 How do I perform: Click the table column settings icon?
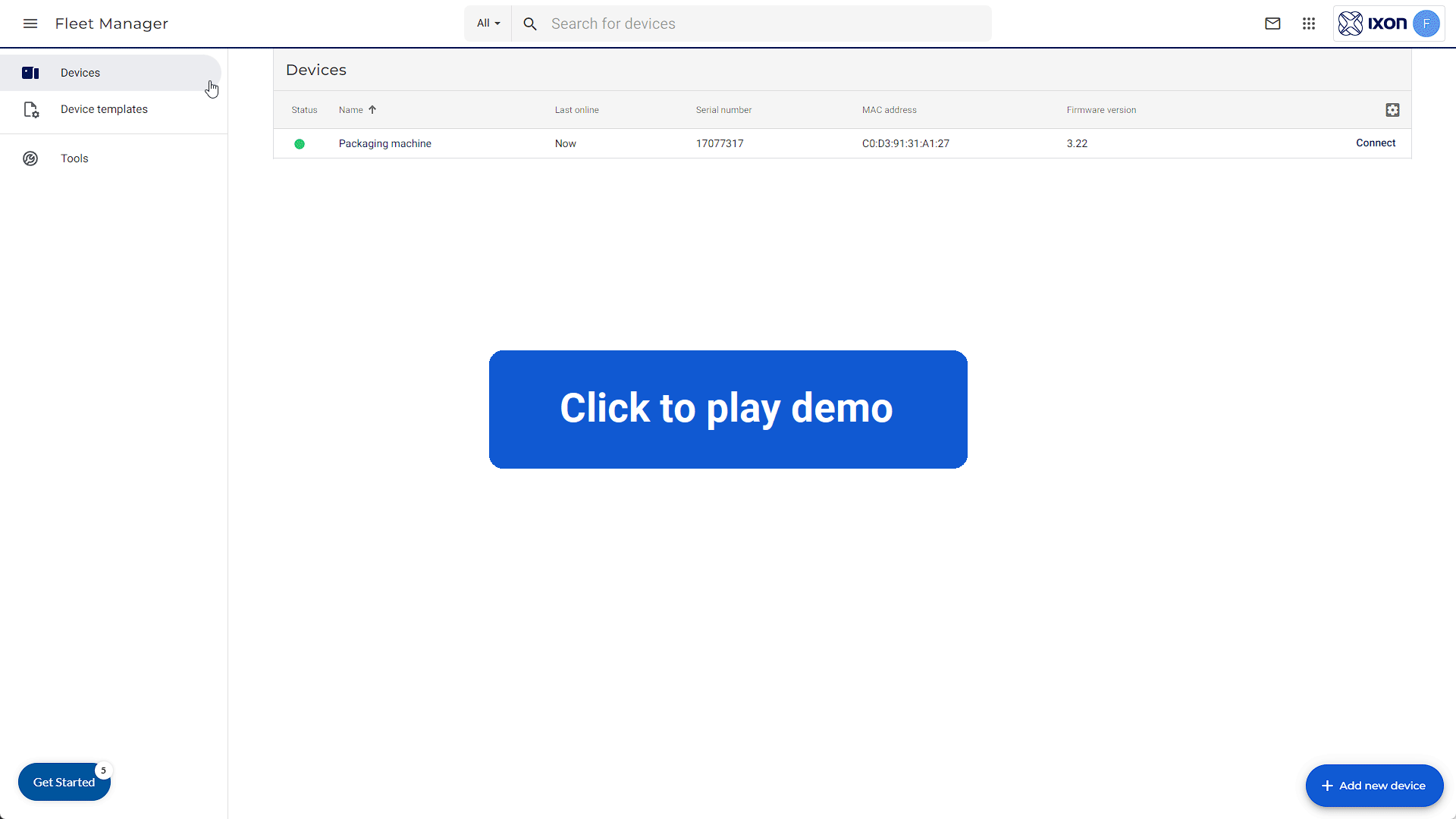point(1392,110)
